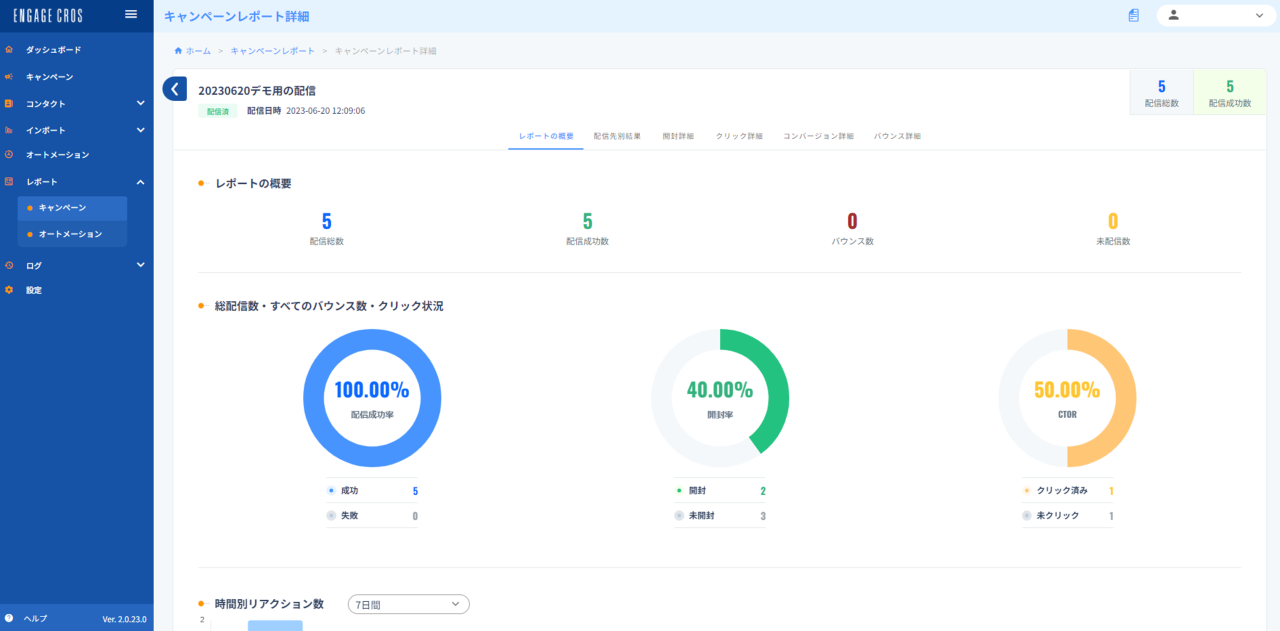
Task: Toggle the 未クリック legend item
Action: [1067, 516]
